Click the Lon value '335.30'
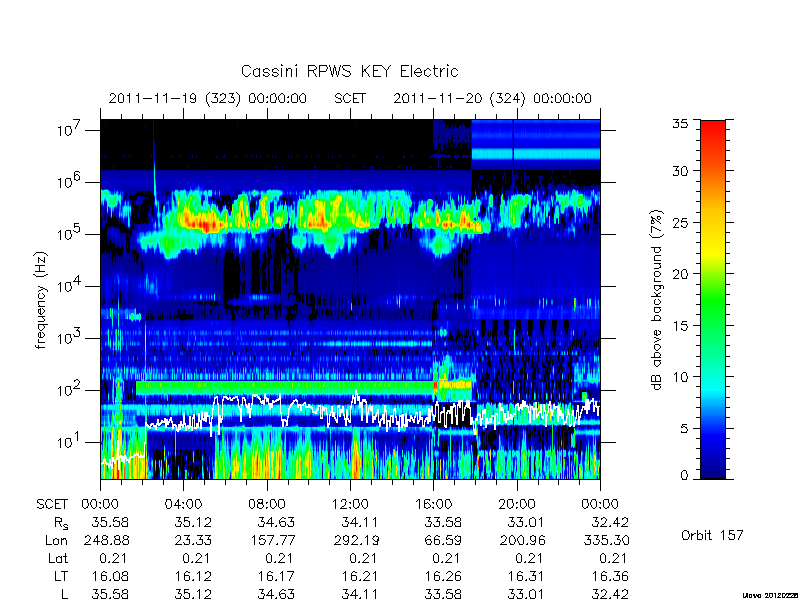The width and height of the screenshot is (800, 600). point(606,540)
